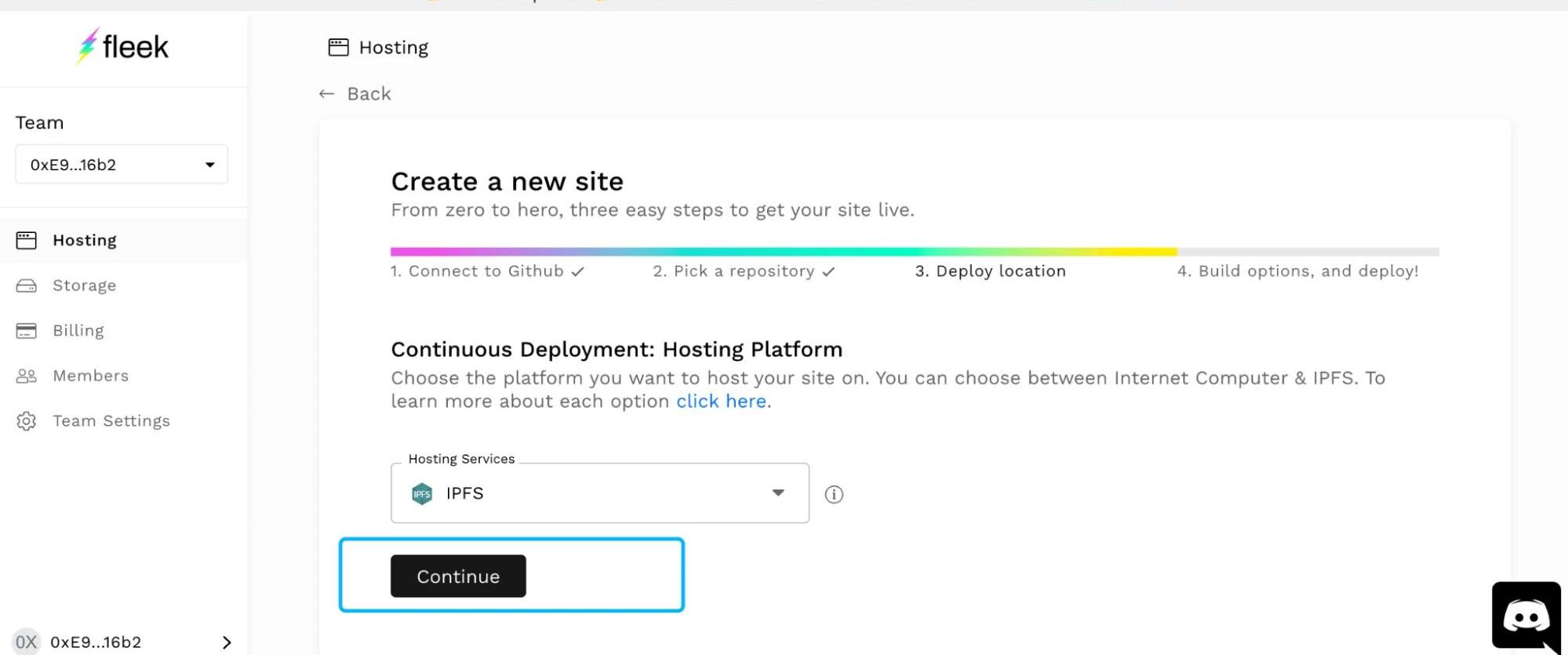
Task: Open Team Settings page
Action: [x=111, y=421]
